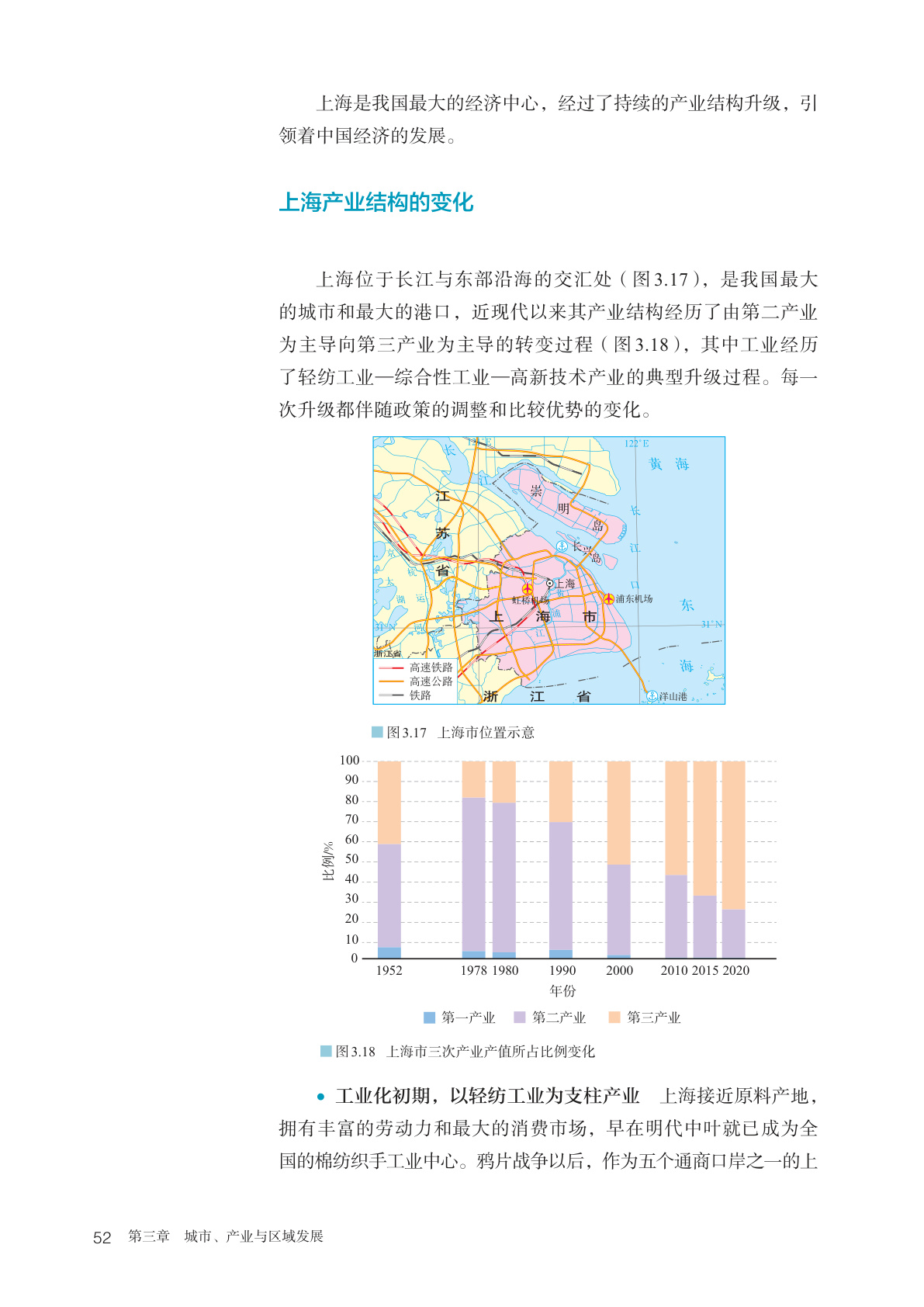Click the 铁路 legend entry
Viewport: 924px width, 1307px height.
404,695
